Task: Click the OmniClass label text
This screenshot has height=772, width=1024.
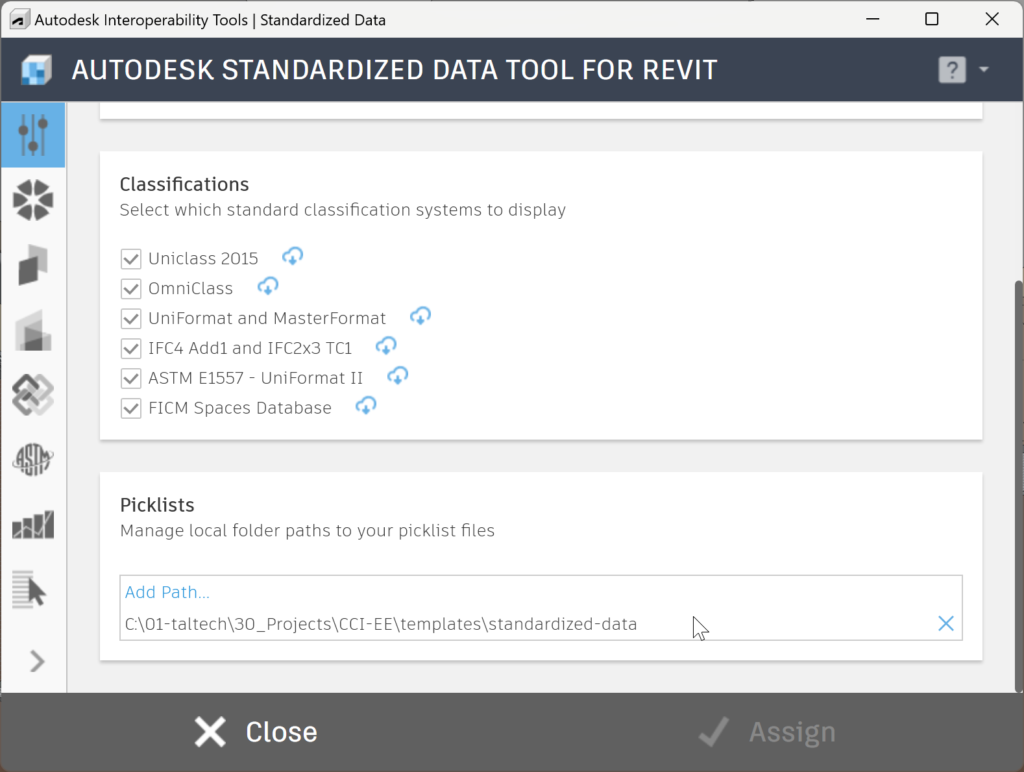Action: [x=190, y=289]
